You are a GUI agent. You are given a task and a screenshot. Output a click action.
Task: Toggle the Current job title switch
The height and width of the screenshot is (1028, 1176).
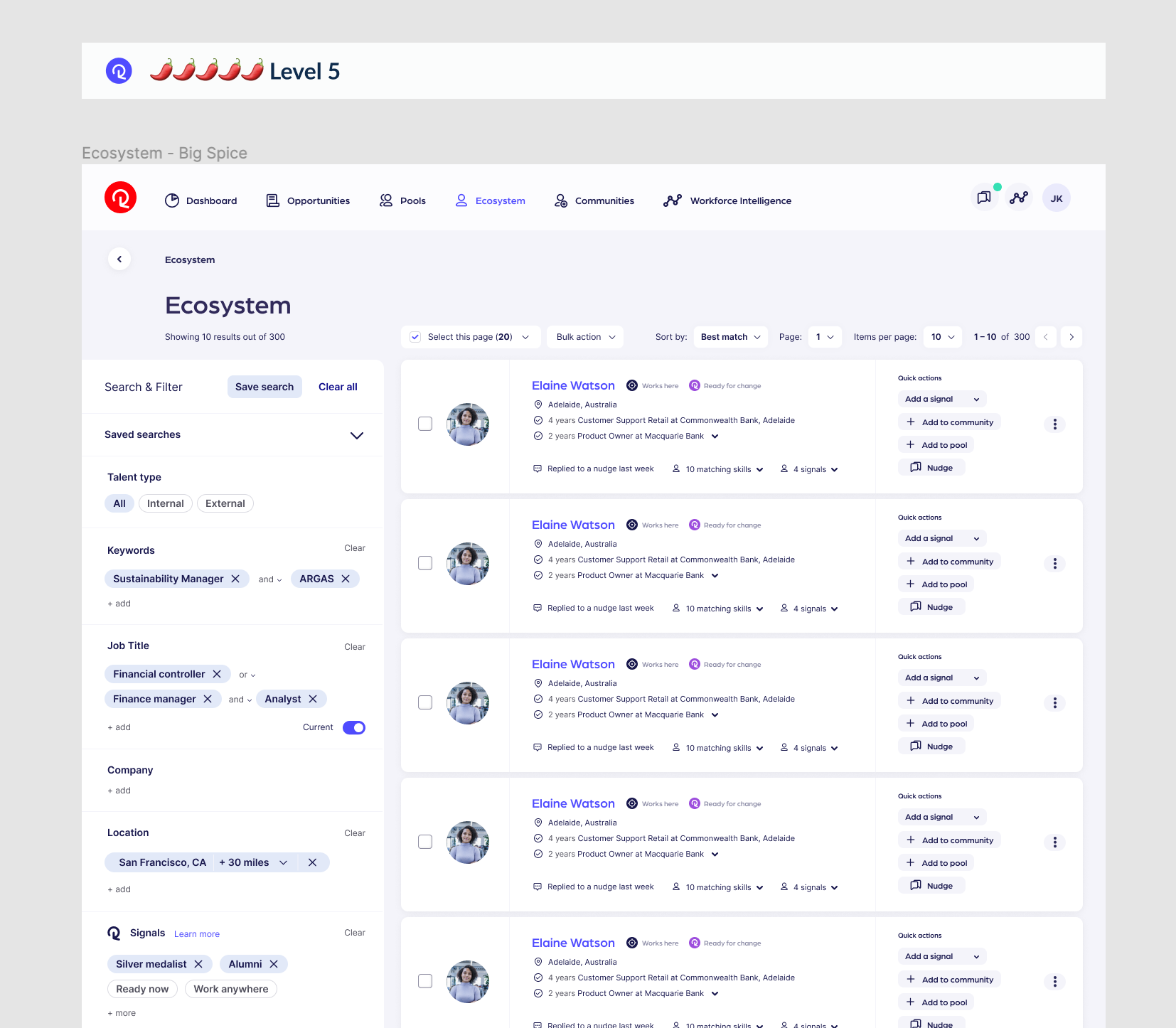point(354,727)
